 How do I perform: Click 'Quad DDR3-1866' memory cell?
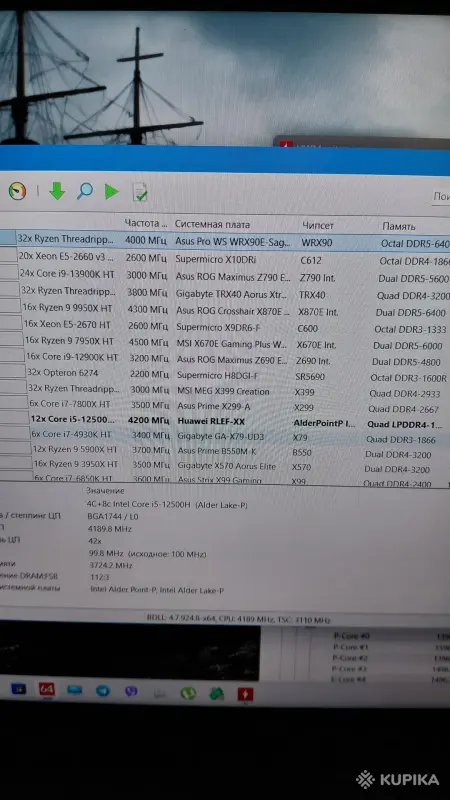401,439
